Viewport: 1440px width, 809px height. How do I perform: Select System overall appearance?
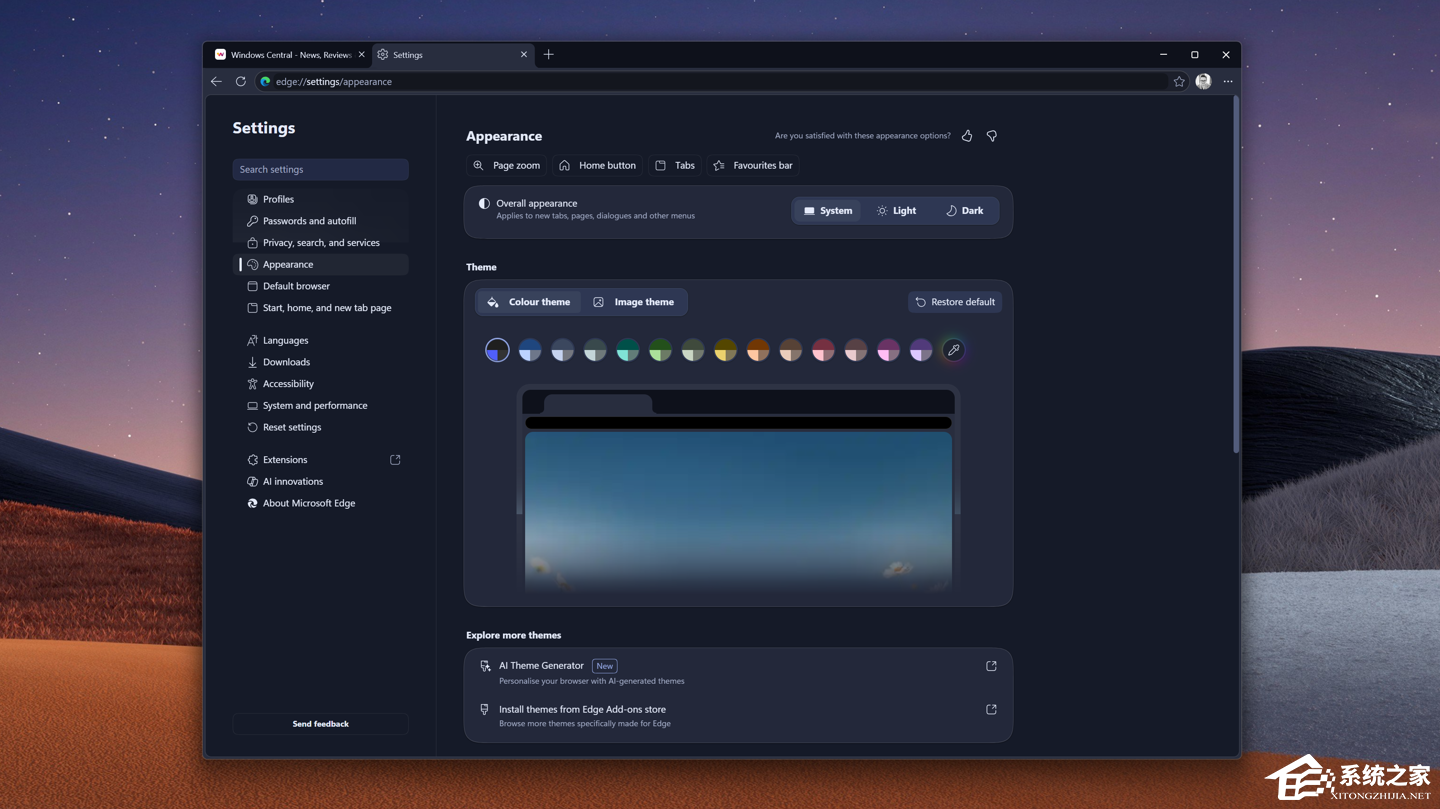click(x=828, y=211)
